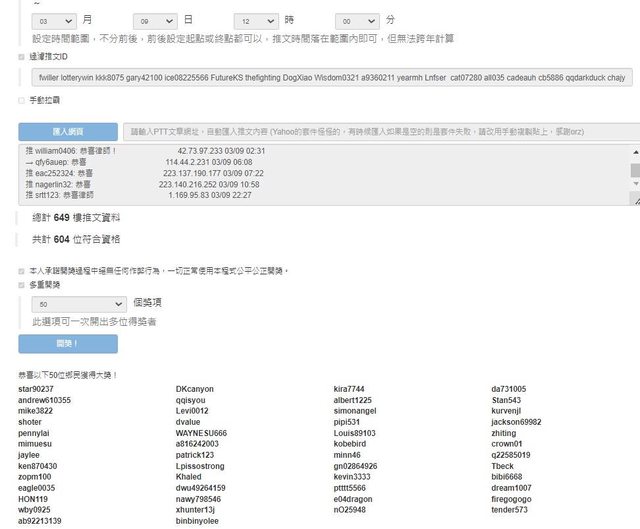Screen dimensions: 640x529
Task: Click inside the imported push comments textarea
Action: coord(320,176)
